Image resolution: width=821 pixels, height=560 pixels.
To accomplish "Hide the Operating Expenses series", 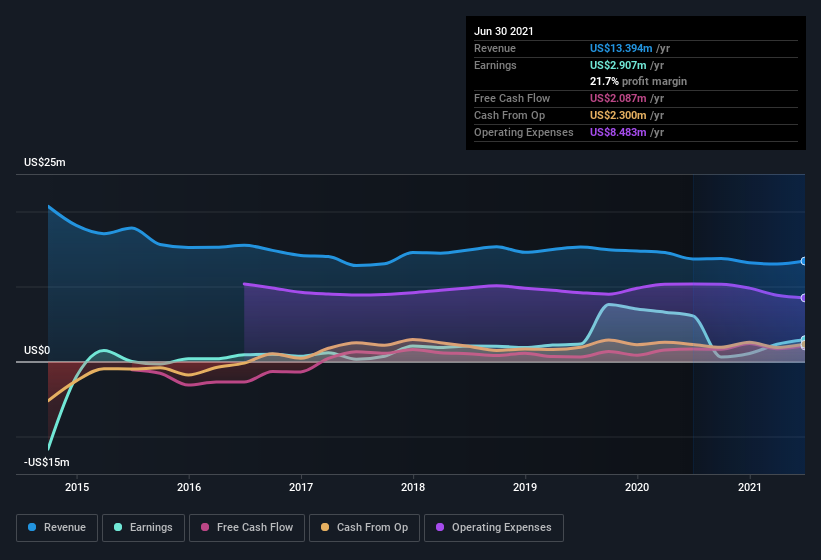I will tap(494, 528).
